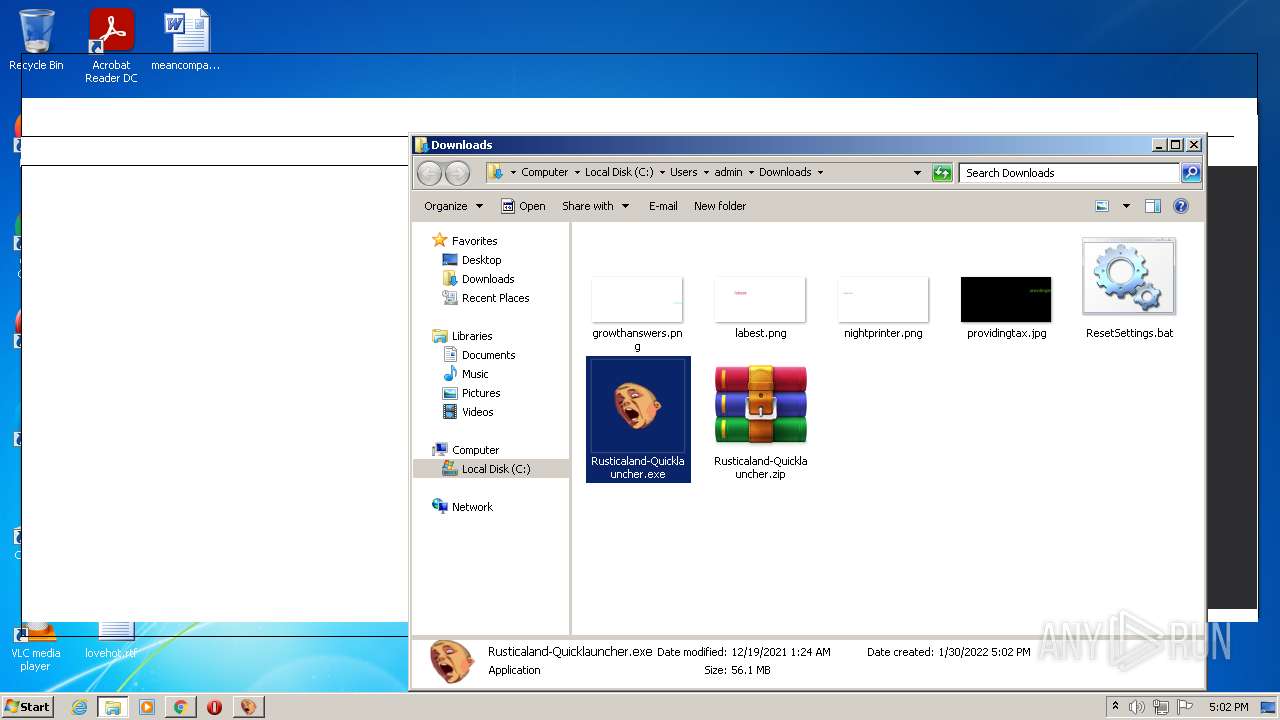The height and width of the screenshot is (720, 1280).
Task: Click the details pane file face icon
Action: pyautogui.click(x=451, y=662)
